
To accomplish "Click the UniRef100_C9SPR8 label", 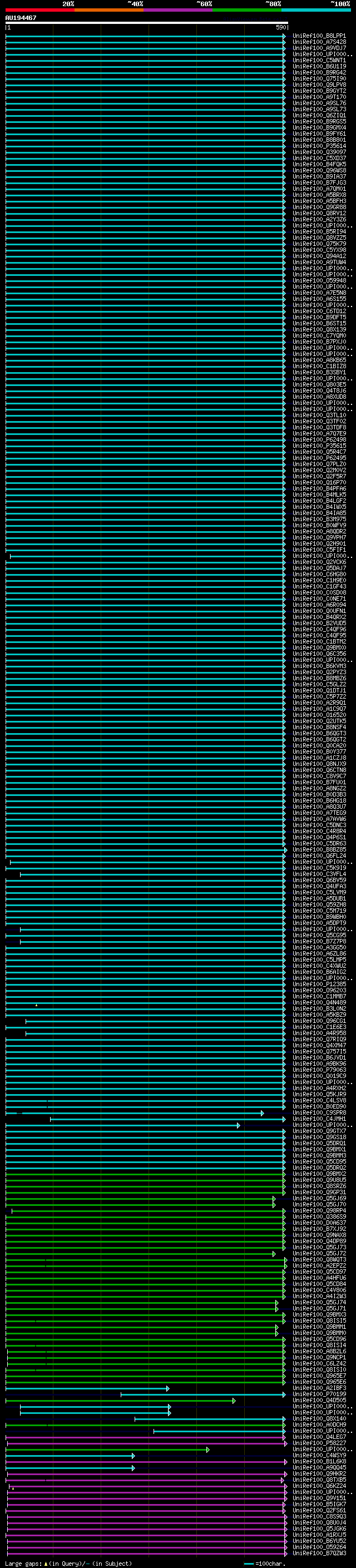I will (x=319, y=1114).
